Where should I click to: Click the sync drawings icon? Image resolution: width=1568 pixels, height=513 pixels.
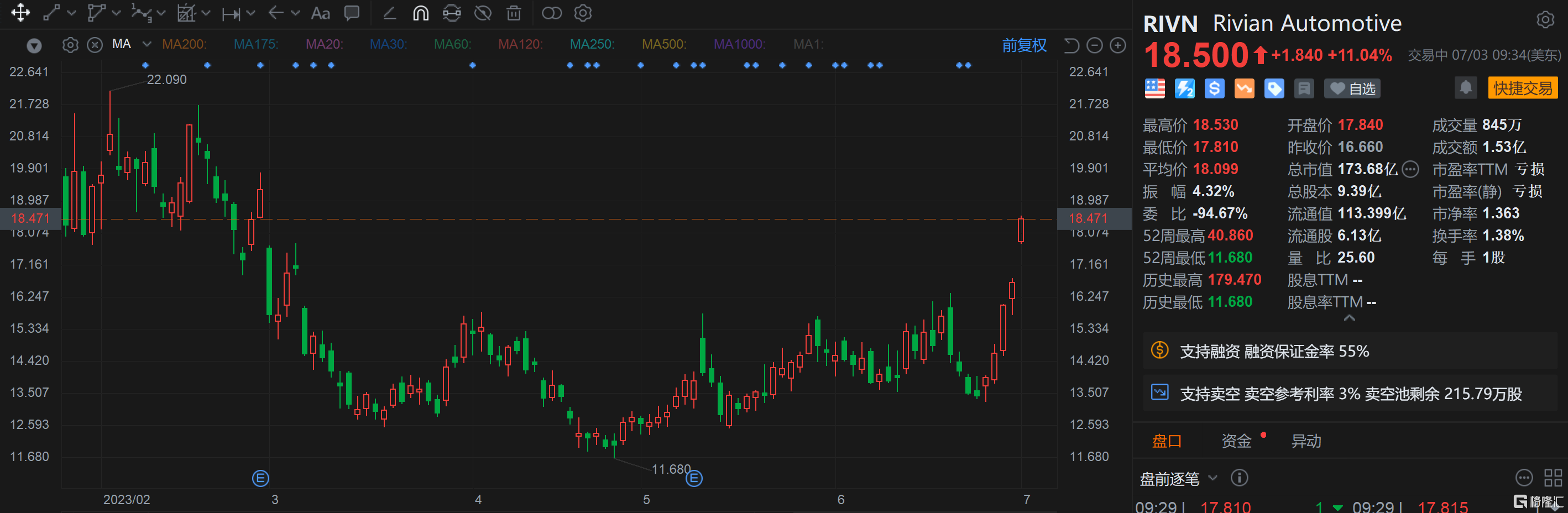[x=452, y=13]
